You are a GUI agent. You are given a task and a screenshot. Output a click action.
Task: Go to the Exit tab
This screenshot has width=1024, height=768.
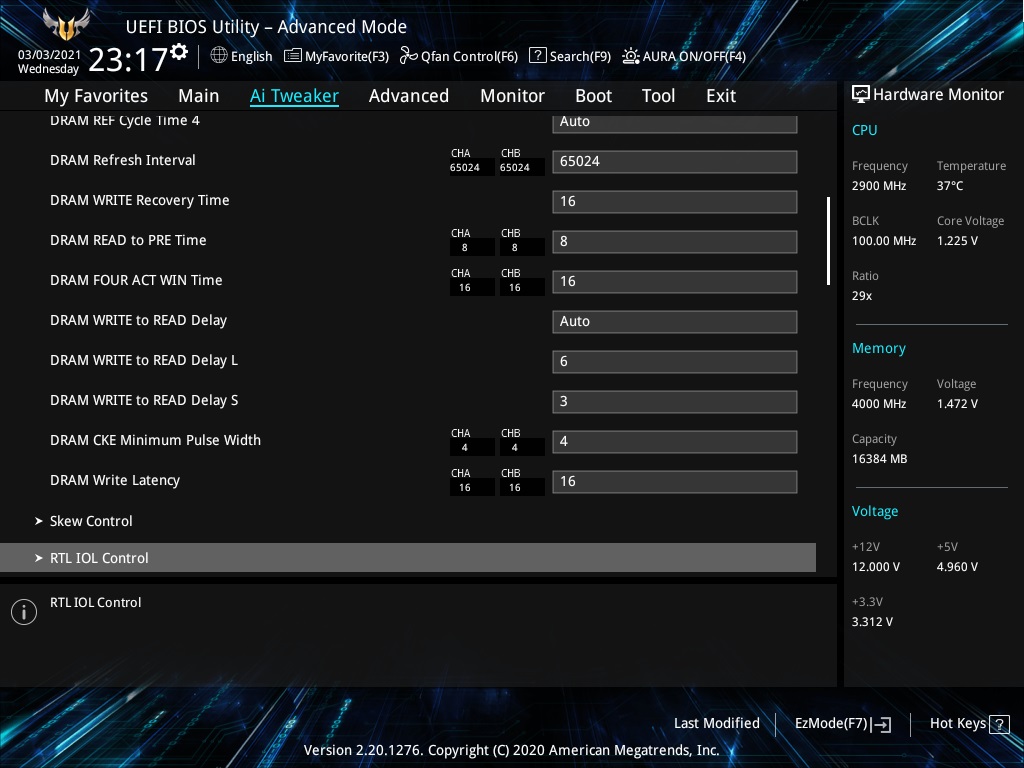(721, 96)
